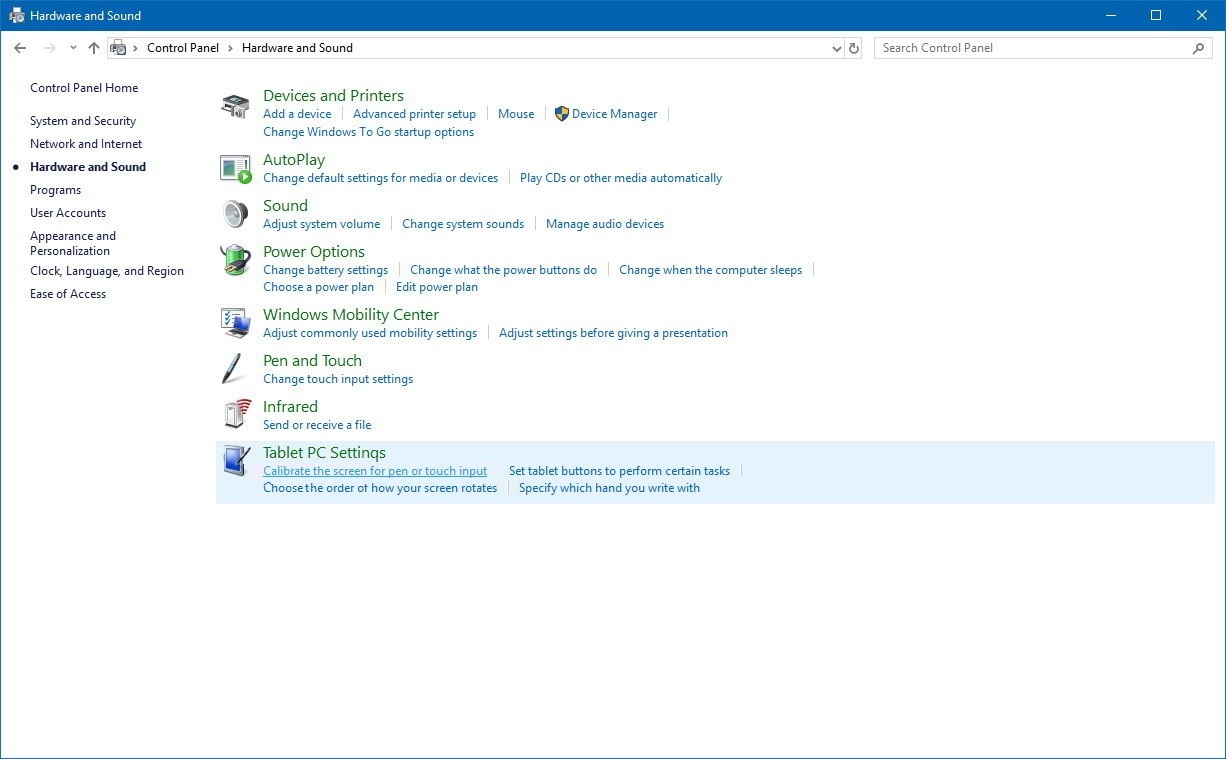Open Ease of Access category
Screen dimensions: 1226x759
pos(68,294)
